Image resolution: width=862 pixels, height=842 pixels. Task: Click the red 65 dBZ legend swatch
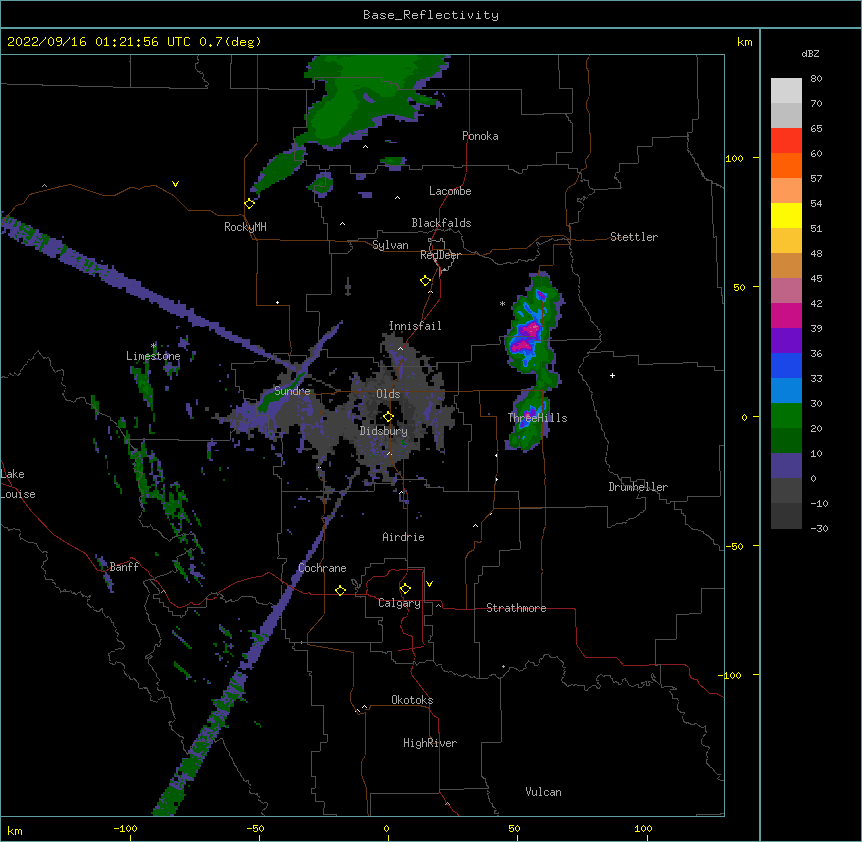pos(786,141)
